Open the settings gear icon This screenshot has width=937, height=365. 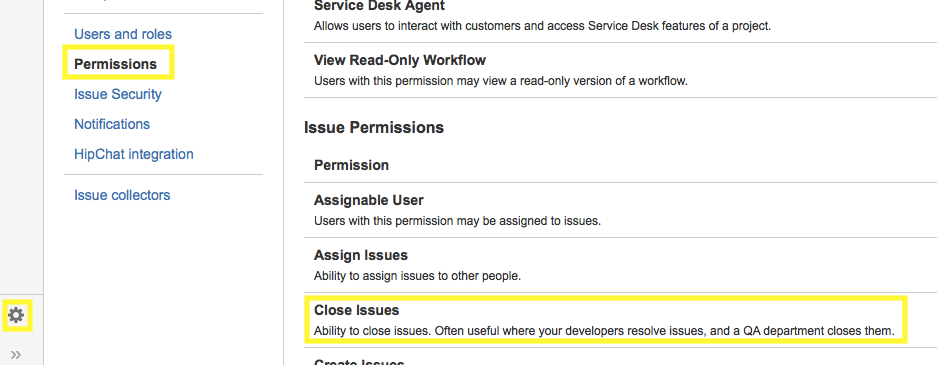(x=16, y=315)
